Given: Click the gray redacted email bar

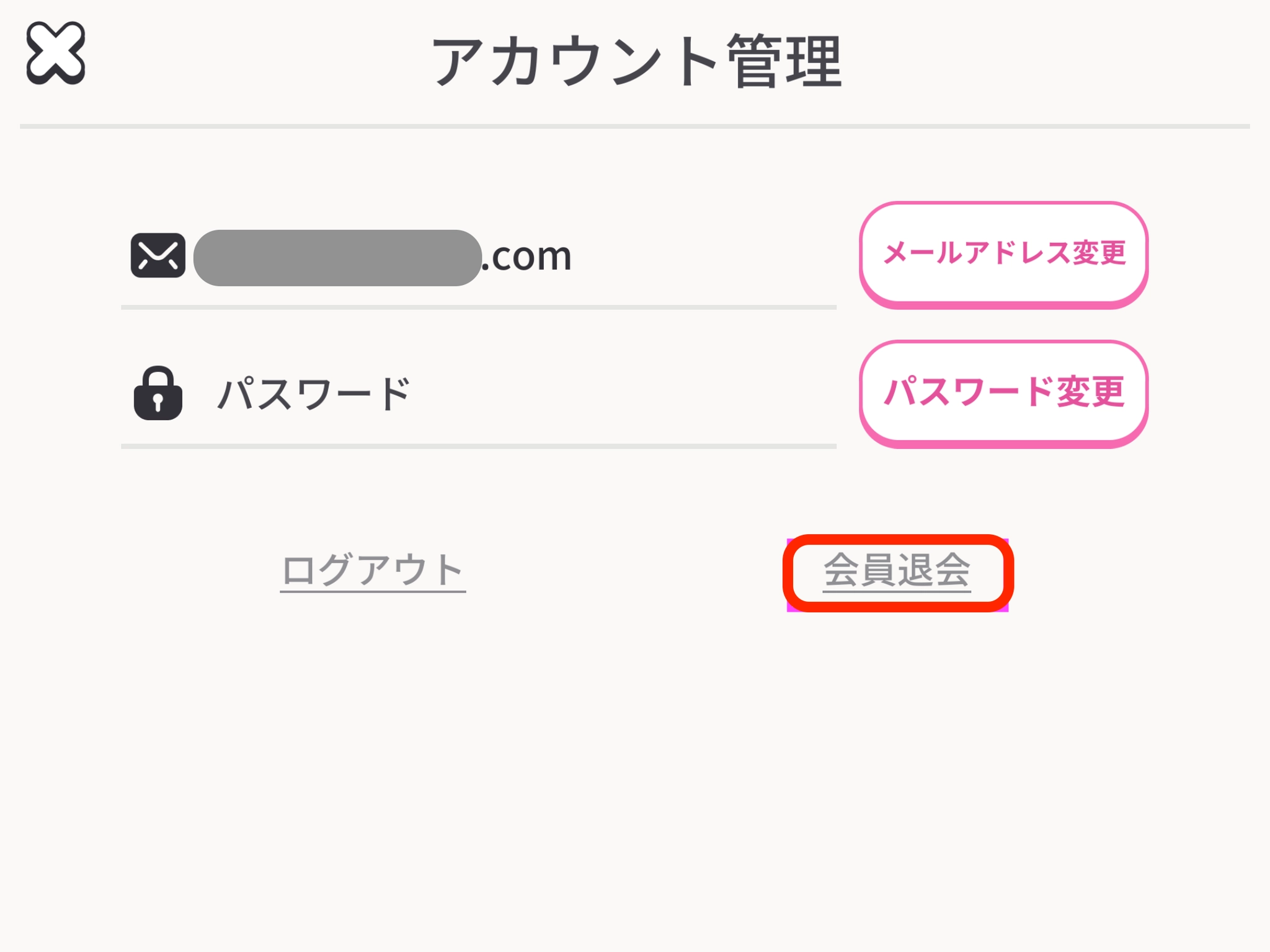Looking at the screenshot, I should pos(337,257).
